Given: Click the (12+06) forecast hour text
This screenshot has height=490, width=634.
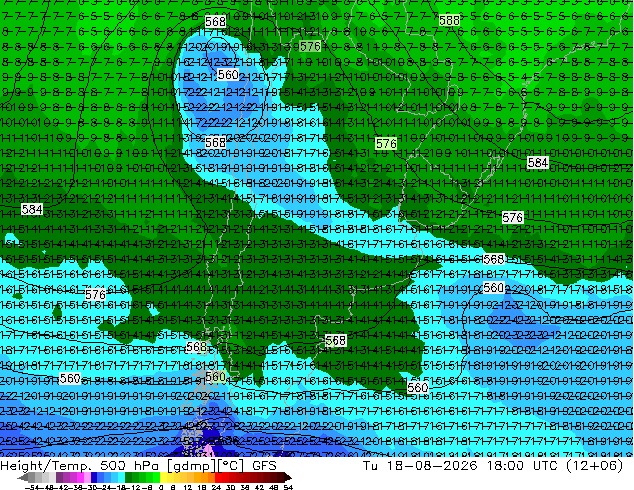Looking at the screenshot, I should tap(594, 465).
